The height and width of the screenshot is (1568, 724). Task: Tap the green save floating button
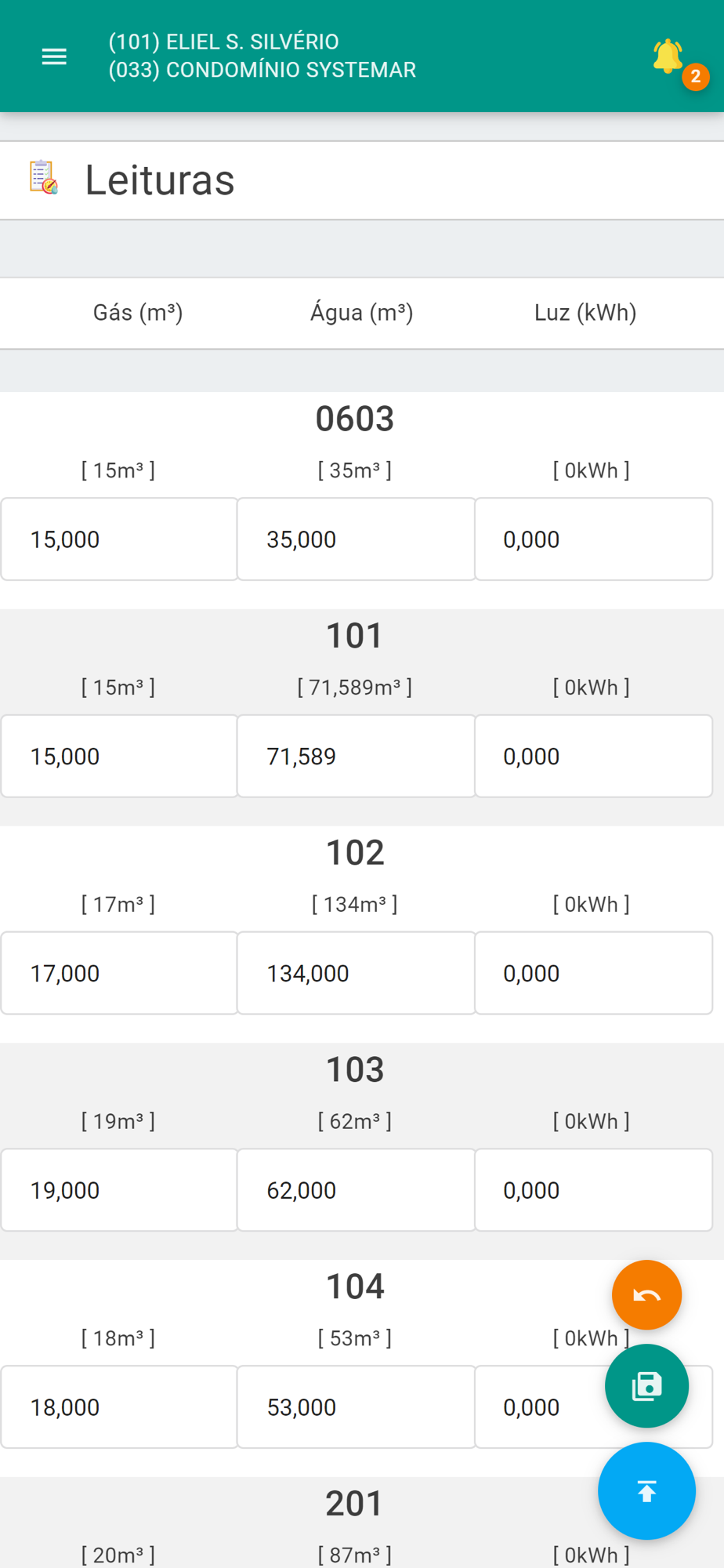point(646,1386)
